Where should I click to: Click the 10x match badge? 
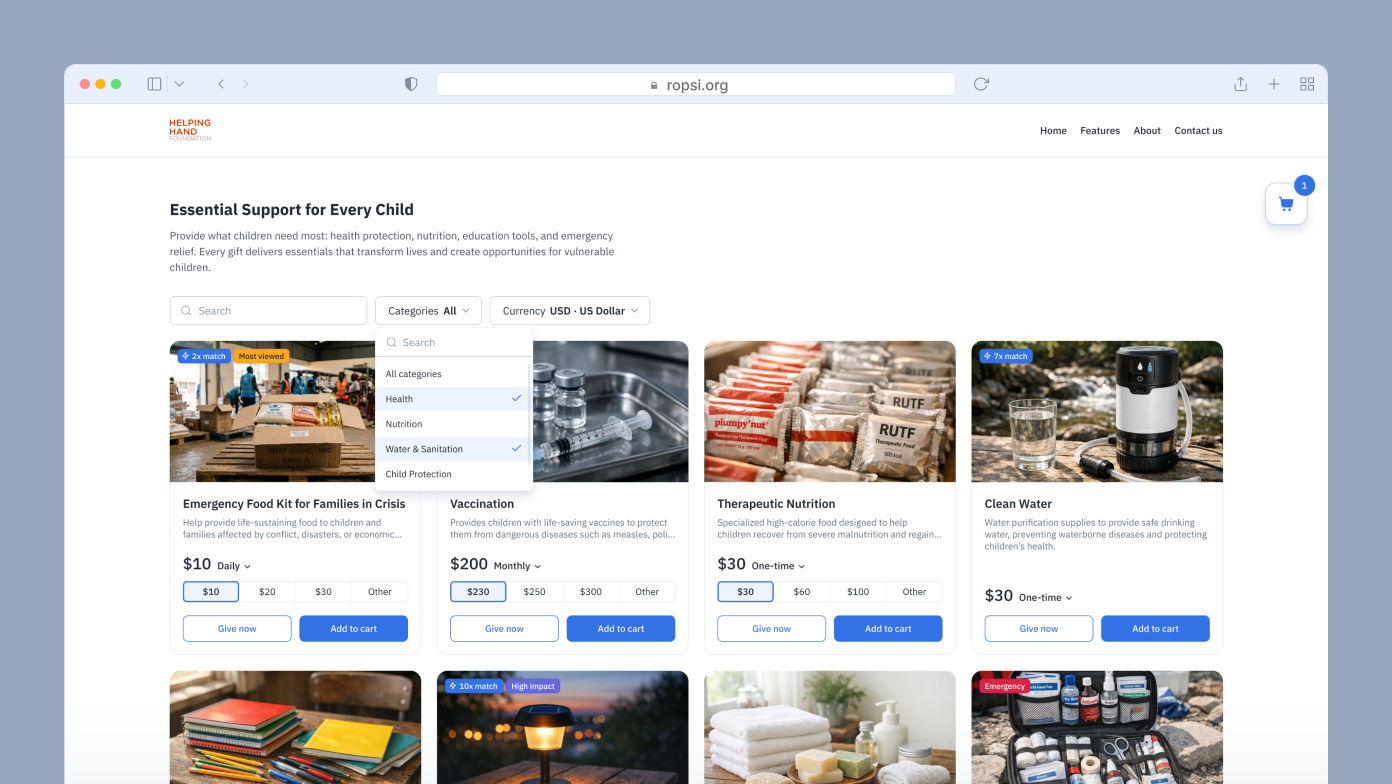[x=474, y=686]
